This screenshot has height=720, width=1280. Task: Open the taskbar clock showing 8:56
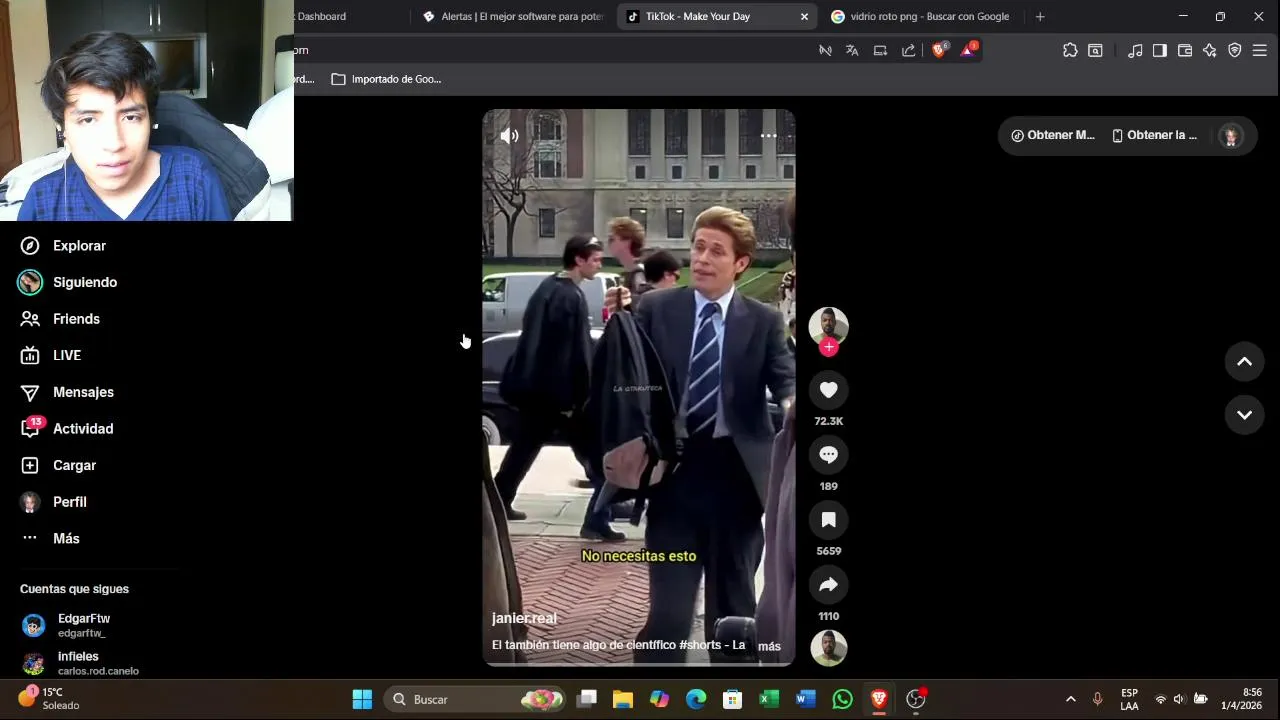tap(1241, 699)
